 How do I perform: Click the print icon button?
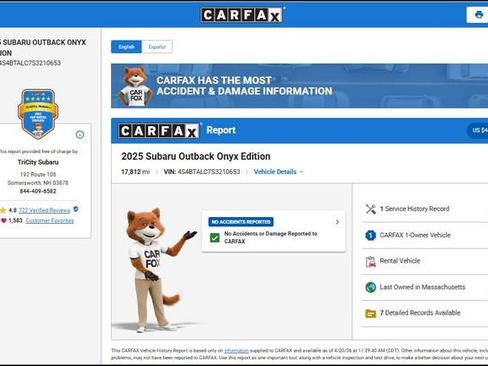tap(478, 15)
